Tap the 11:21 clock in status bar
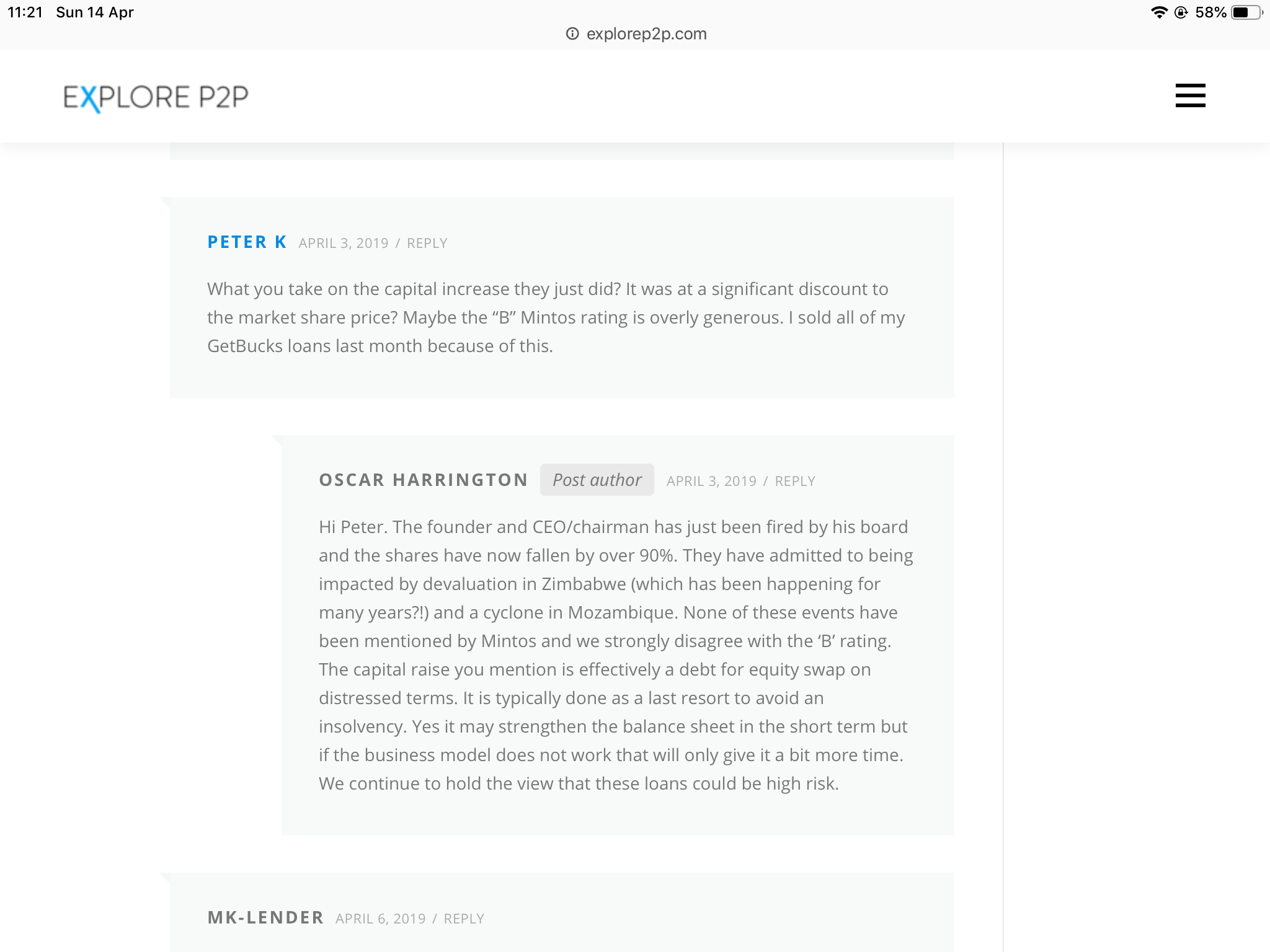Viewport: 1270px width, 952px height. click(x=25, y=12)
